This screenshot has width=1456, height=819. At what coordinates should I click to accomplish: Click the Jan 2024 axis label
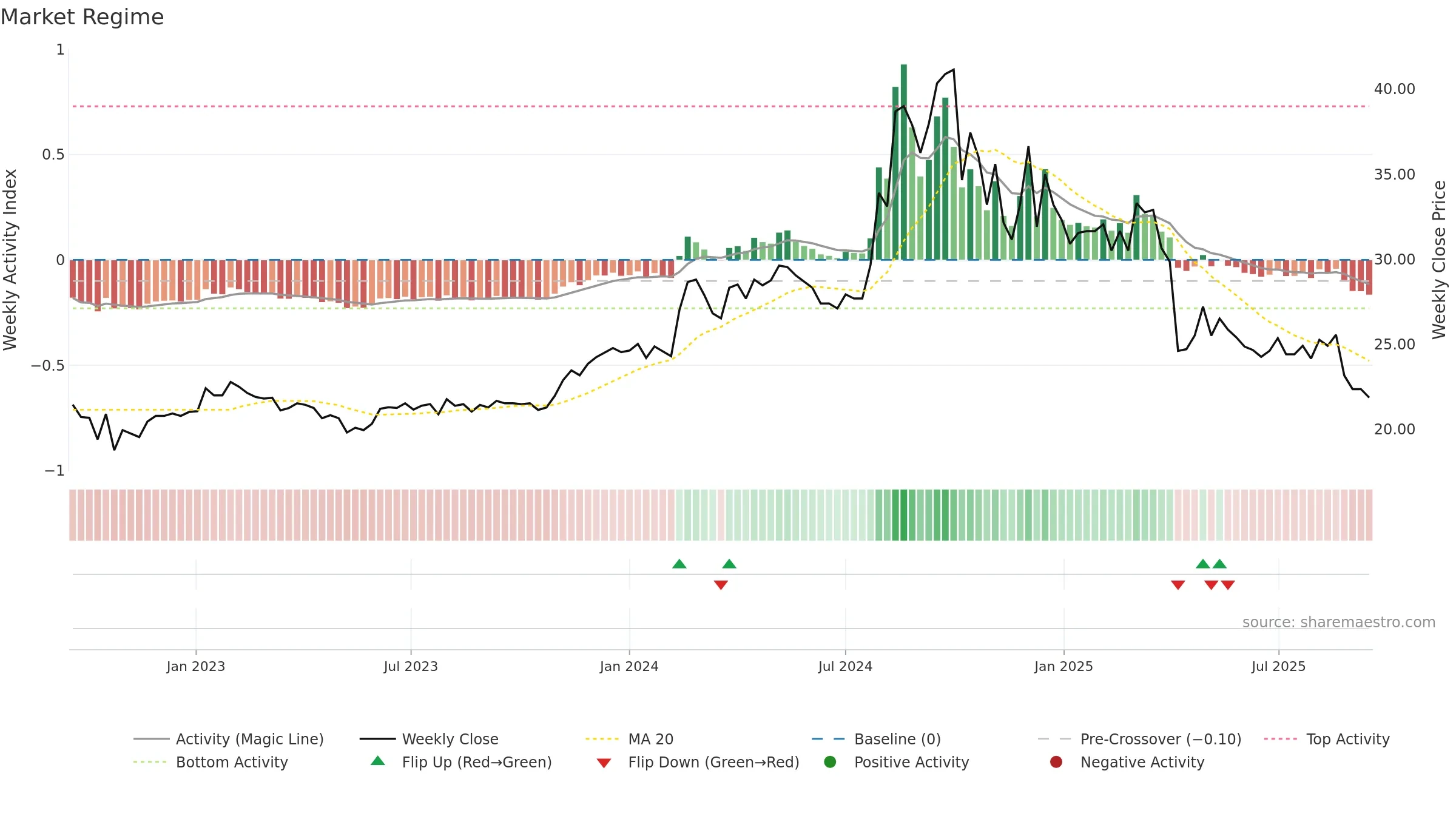tap(629, 666)
